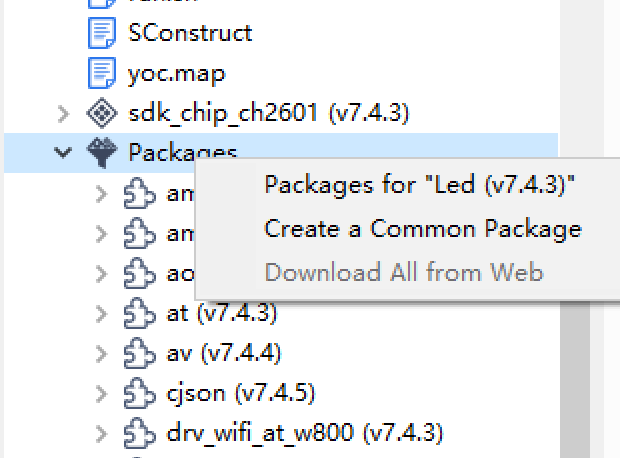Expand the at (v7.4.3) package
Screen dimensions: 620x458
(102, 314)
